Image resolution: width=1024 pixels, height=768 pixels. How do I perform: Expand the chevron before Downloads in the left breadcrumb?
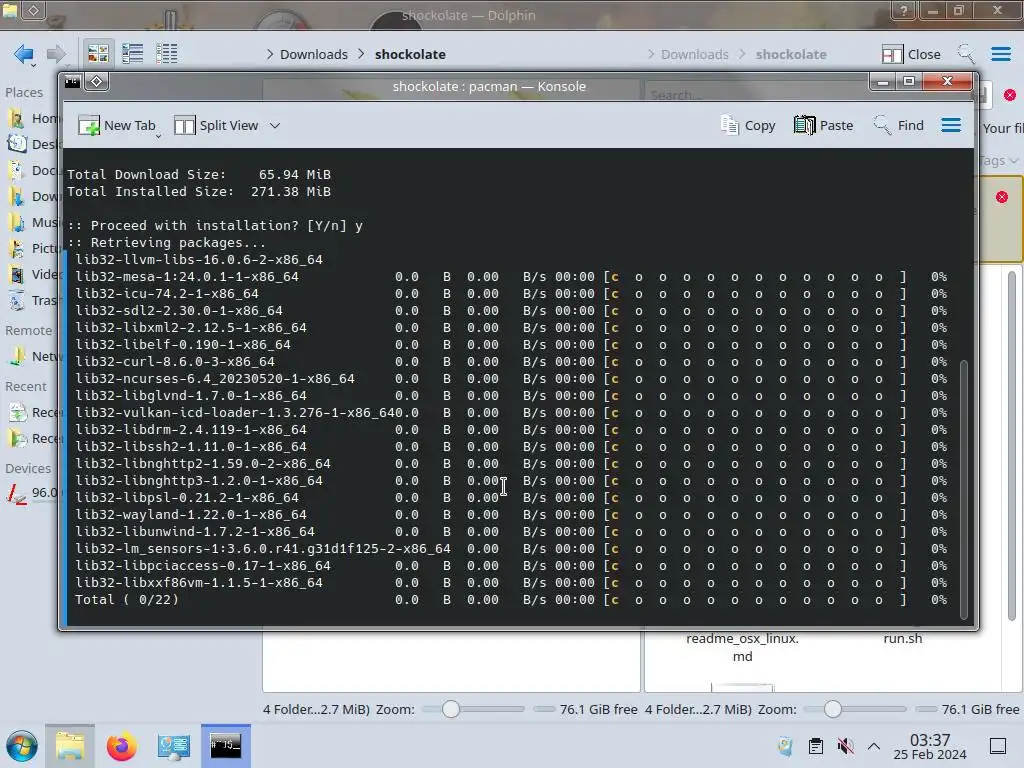(x=270, y=54)
